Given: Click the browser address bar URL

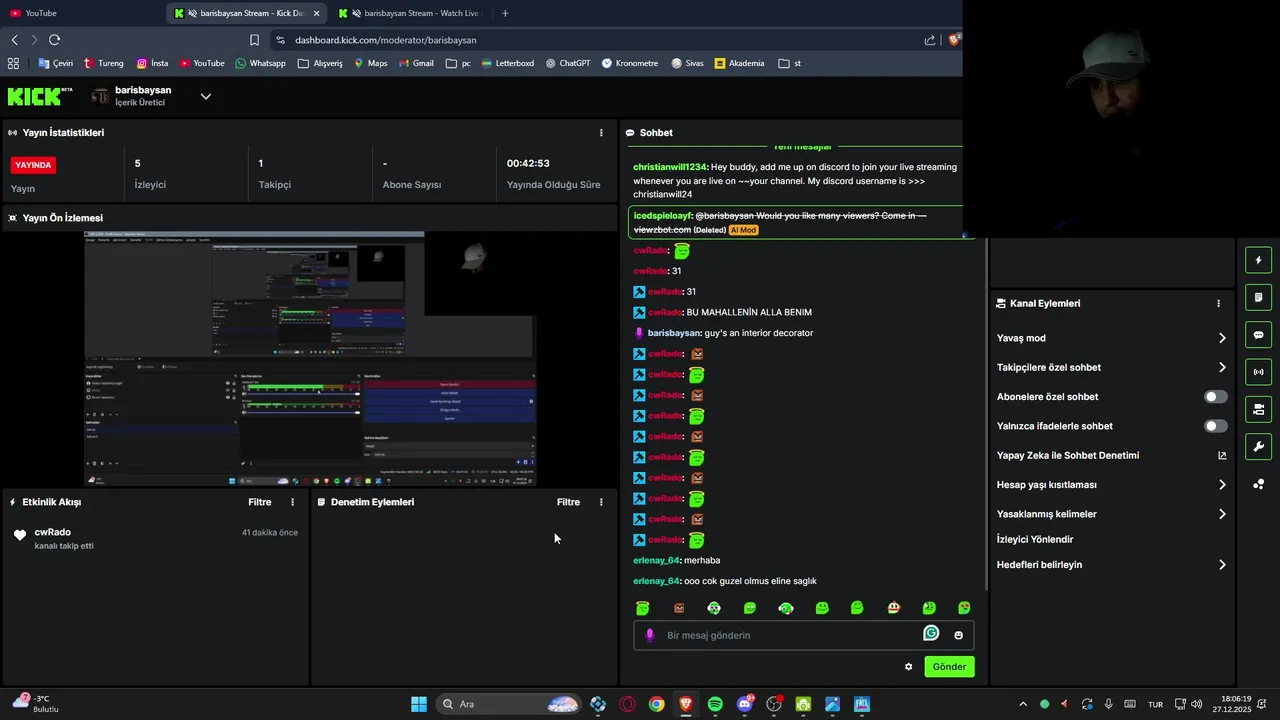Looking at the screenshot, I should 386,40.
